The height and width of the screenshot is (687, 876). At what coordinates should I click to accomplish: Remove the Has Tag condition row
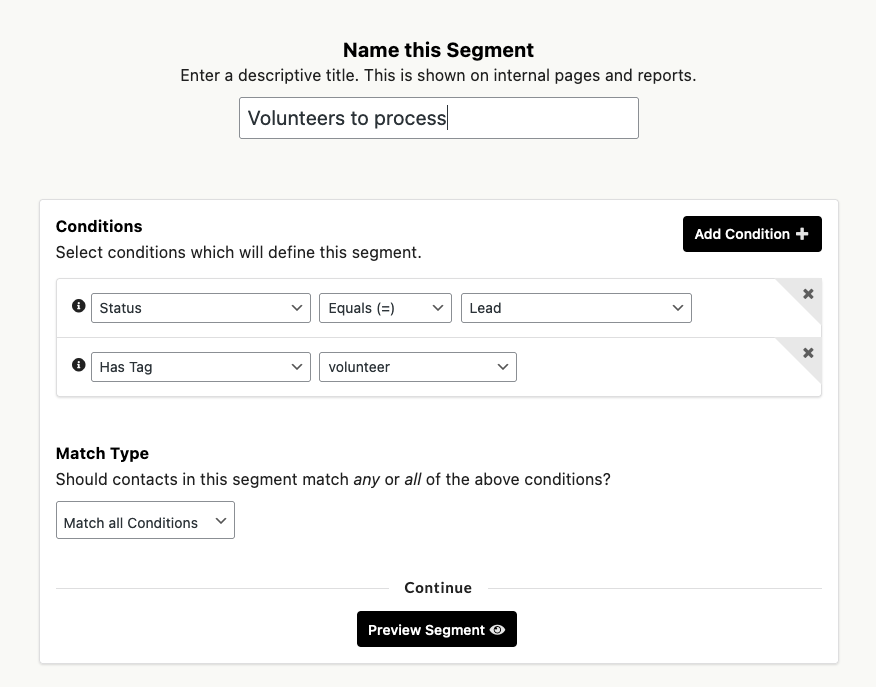click(x=808, y=353)
